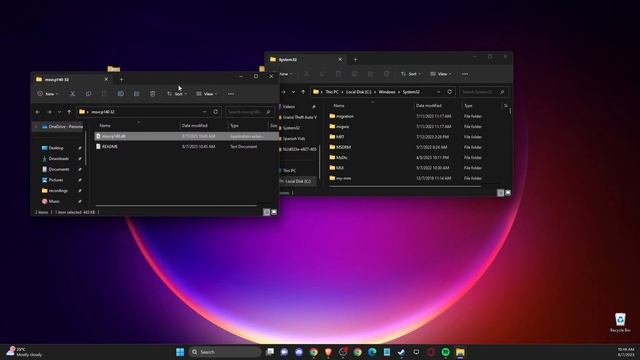Open Microsoft Edge from taskbar
This screenshot has height=360, width=640.
click(372, 352)
